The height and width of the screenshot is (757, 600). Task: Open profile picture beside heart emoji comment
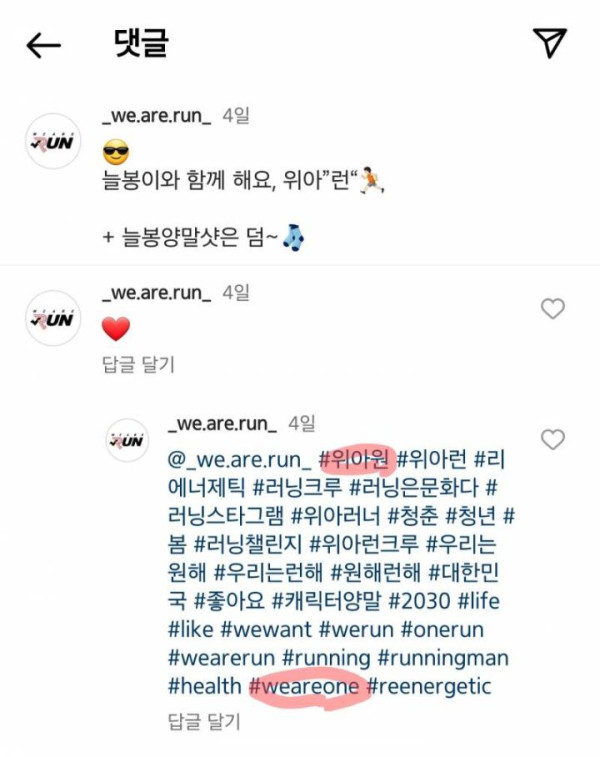pyautogui.click(x=53, y=318)
